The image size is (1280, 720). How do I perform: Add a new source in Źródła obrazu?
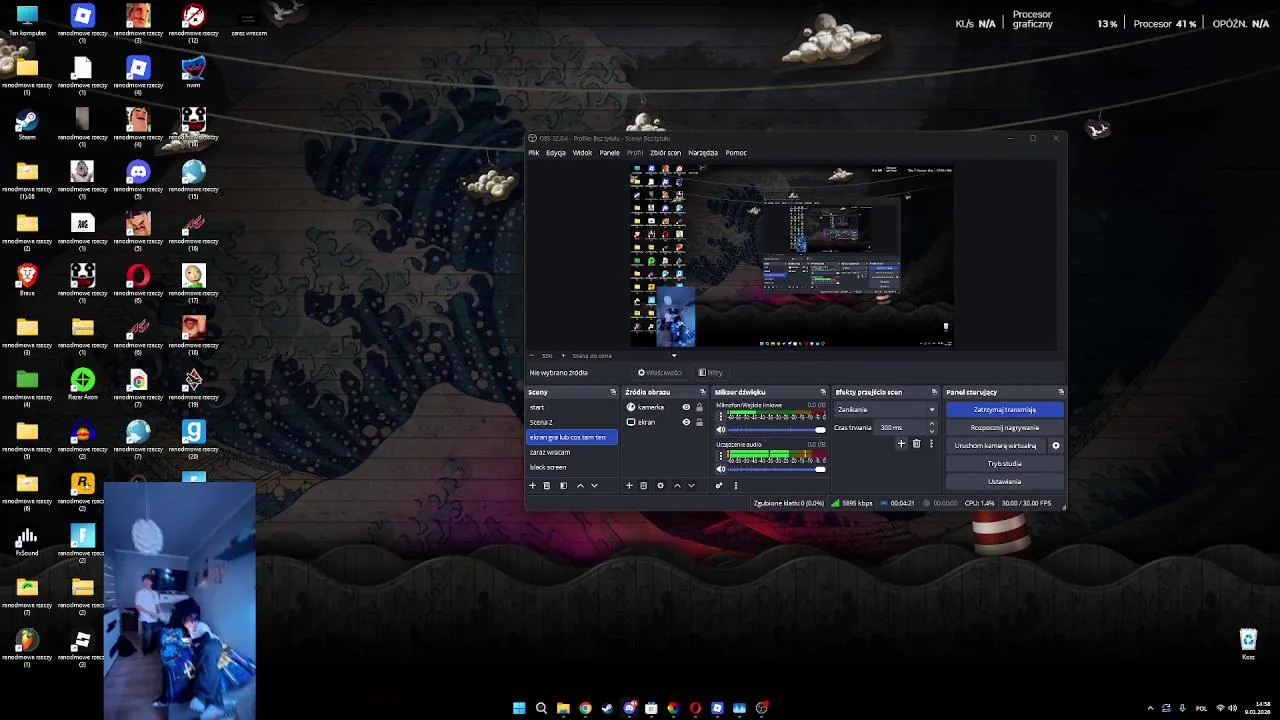coord(629,486)
